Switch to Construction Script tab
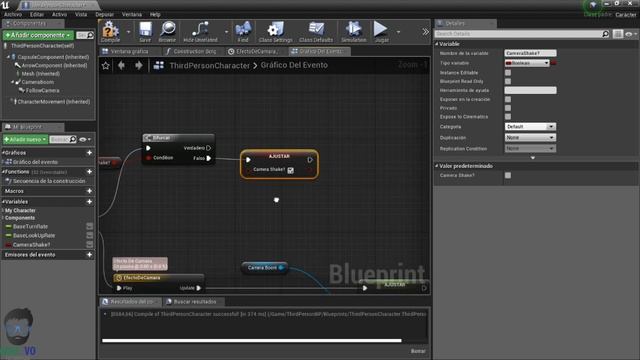The height and width of the screenshot is (360, 640). [194, 51]
